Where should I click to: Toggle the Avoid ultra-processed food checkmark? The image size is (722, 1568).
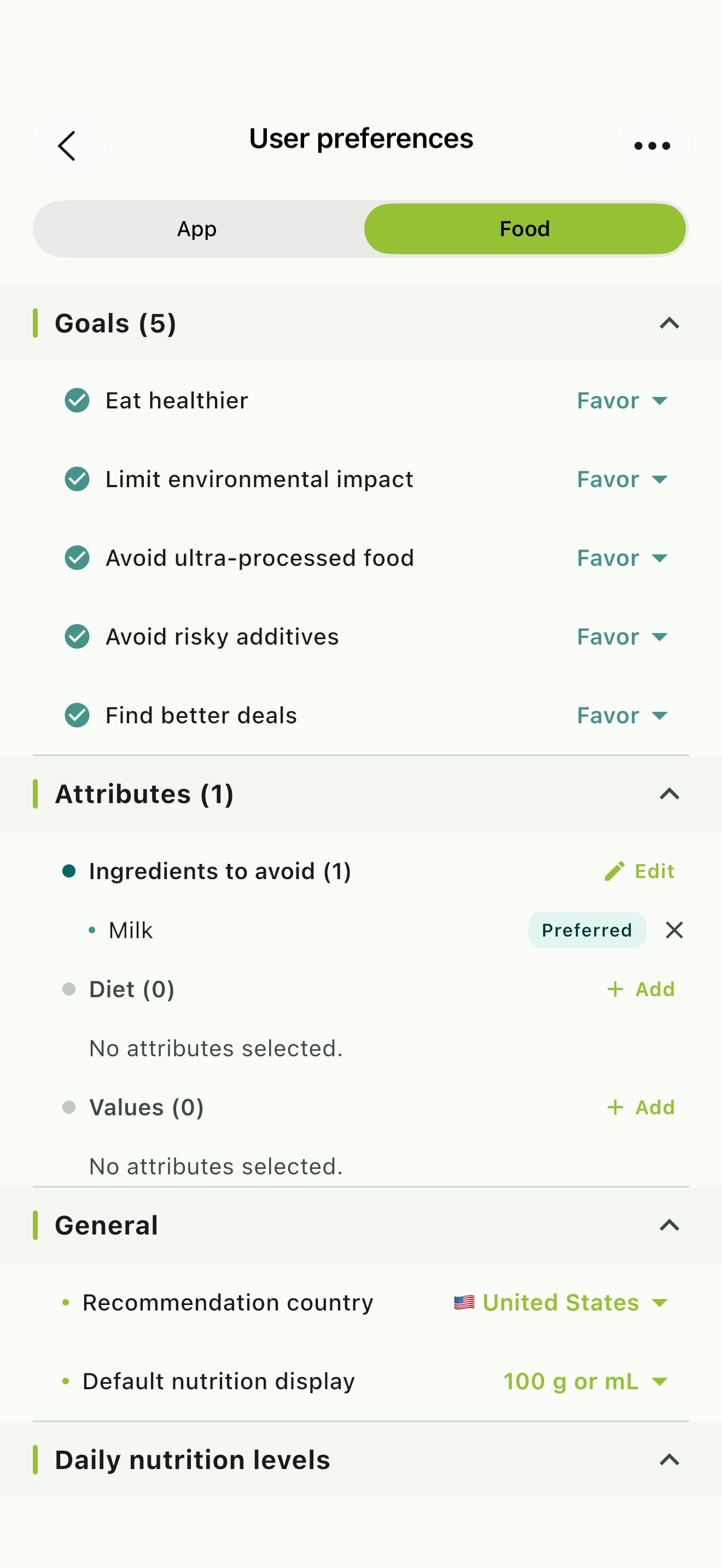coord(77,558)
